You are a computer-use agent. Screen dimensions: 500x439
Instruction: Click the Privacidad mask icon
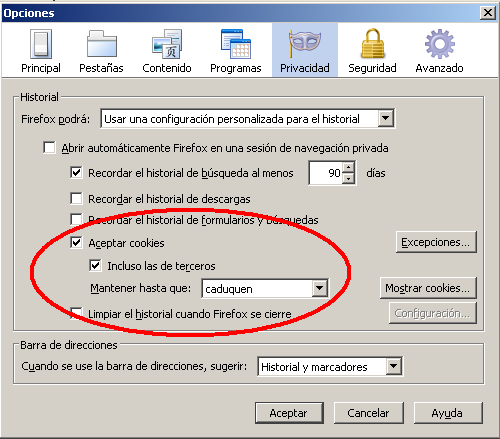(x=305, y=43)
